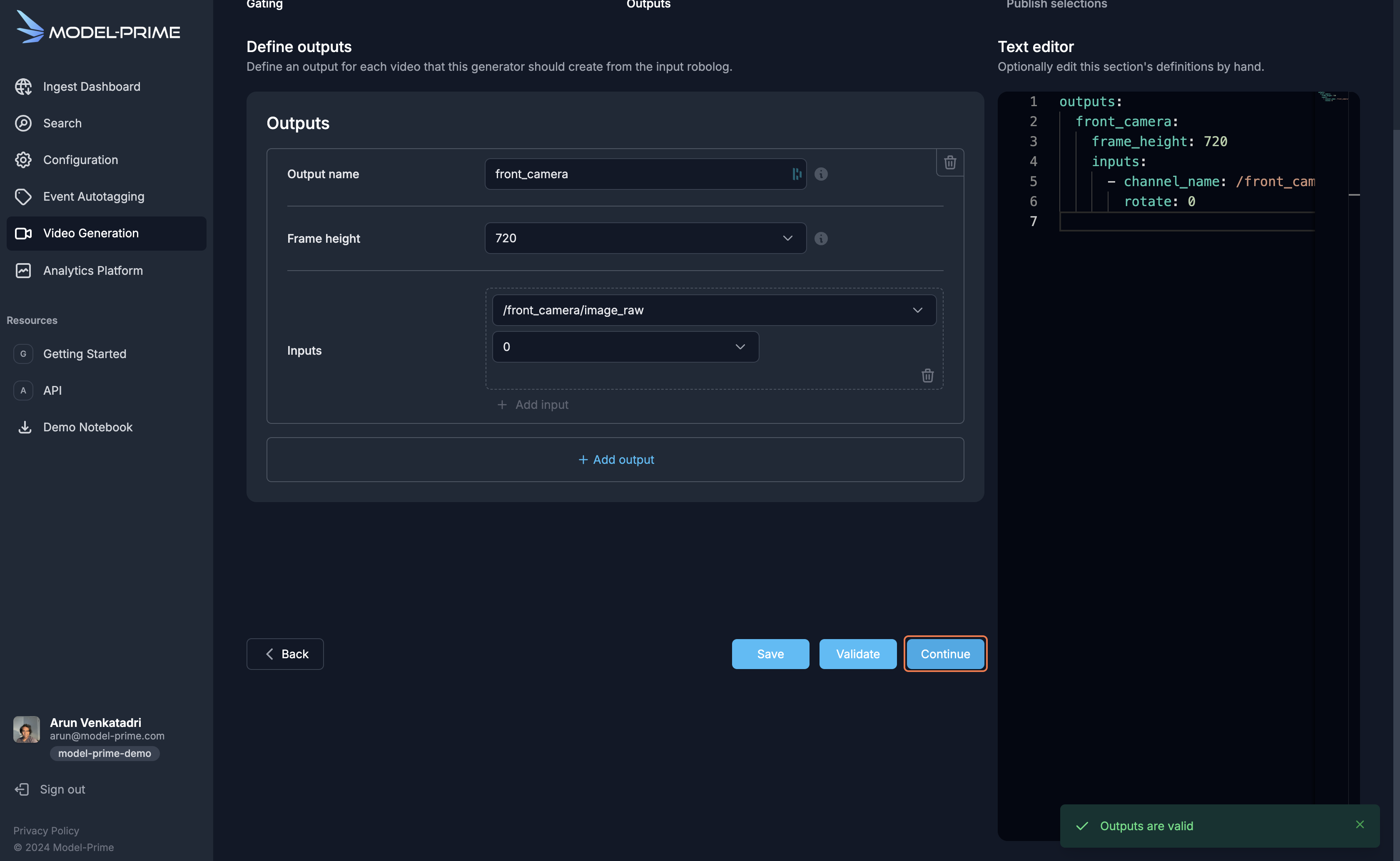Screen dimensions: 1400x861
Task: Click the Back button
Action: pyautogui.click(x=285, y=654)
